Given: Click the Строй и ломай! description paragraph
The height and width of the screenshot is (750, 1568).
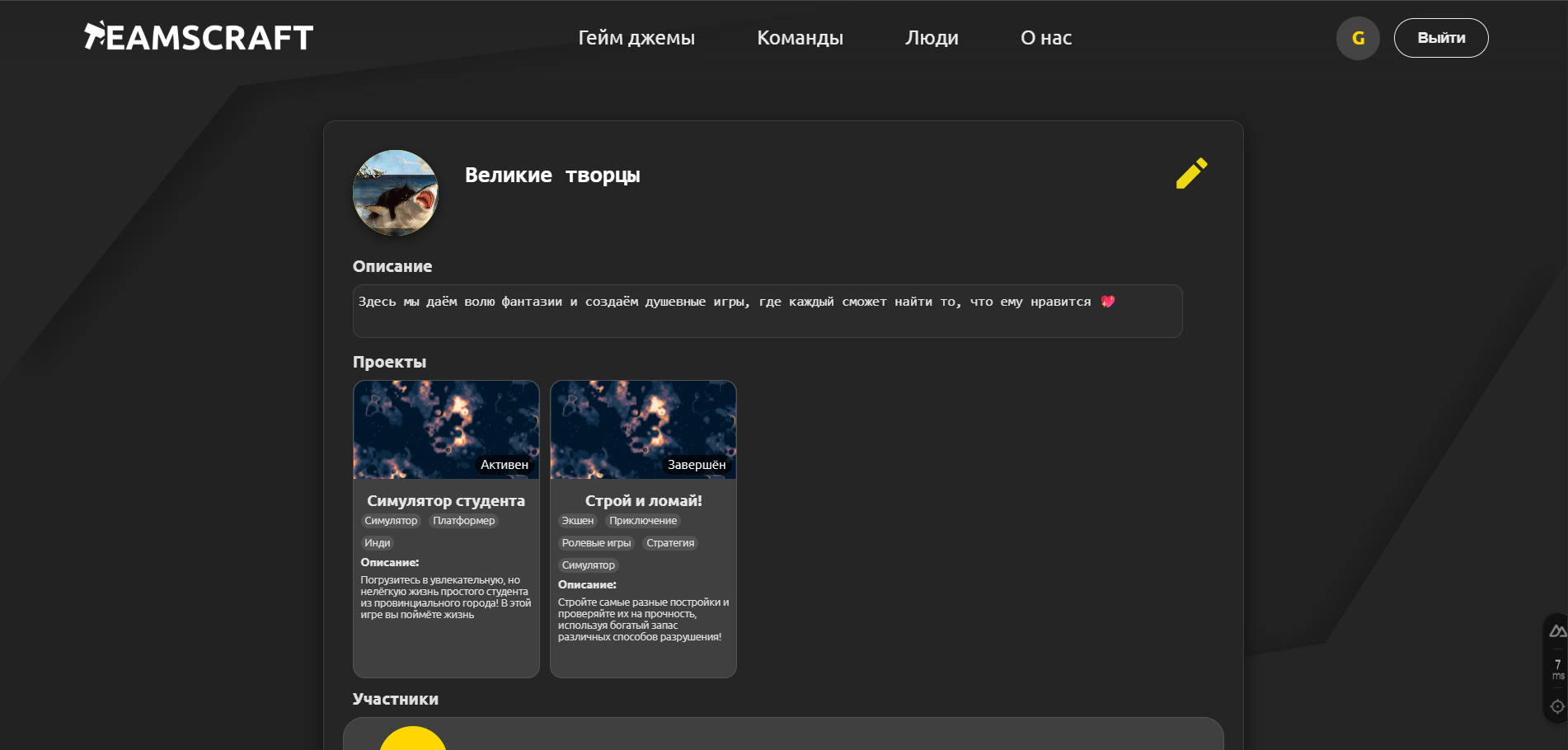Looking at the screenshot, I should 643,620.
